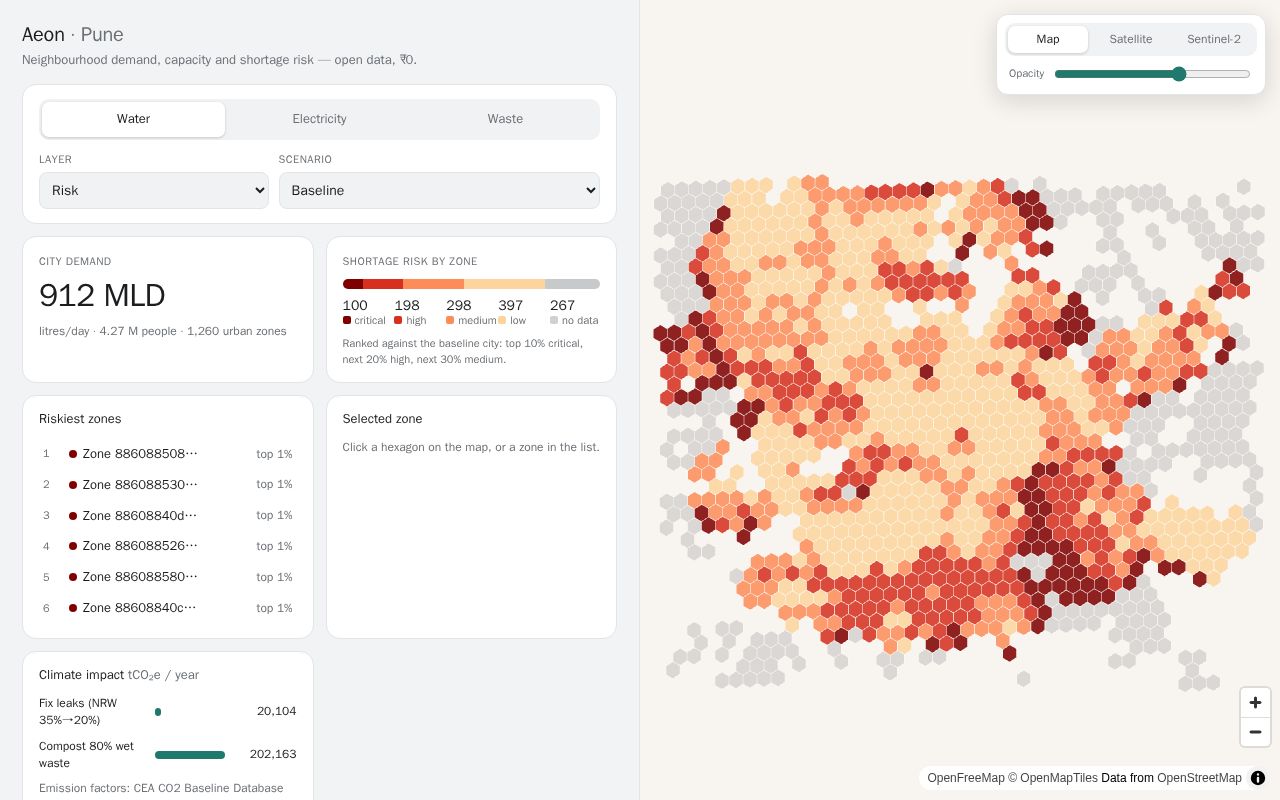This screenshot has width=1280, height=800.
Task: Open the Scenario dropdown showing Baseline
Action: pyautogui.click(x=439, y=190)
